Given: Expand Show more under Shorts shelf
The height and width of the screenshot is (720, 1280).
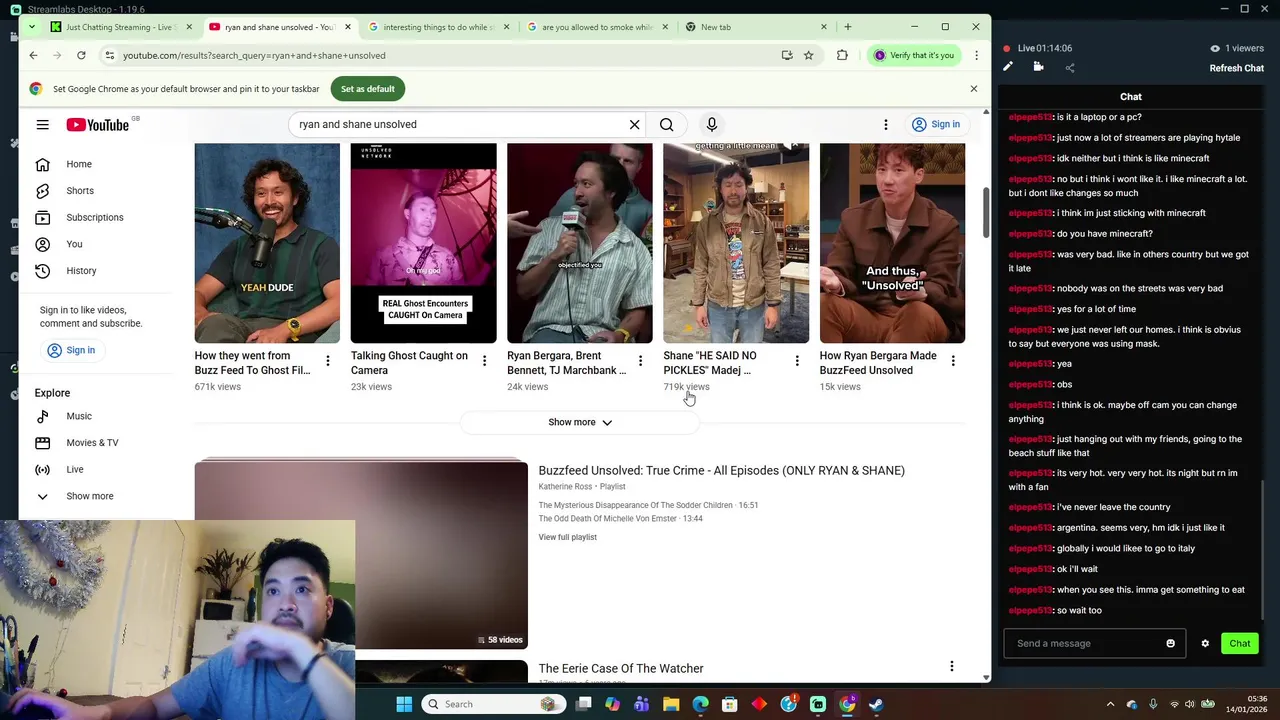Looking at the screenshot, I should 580,422.
